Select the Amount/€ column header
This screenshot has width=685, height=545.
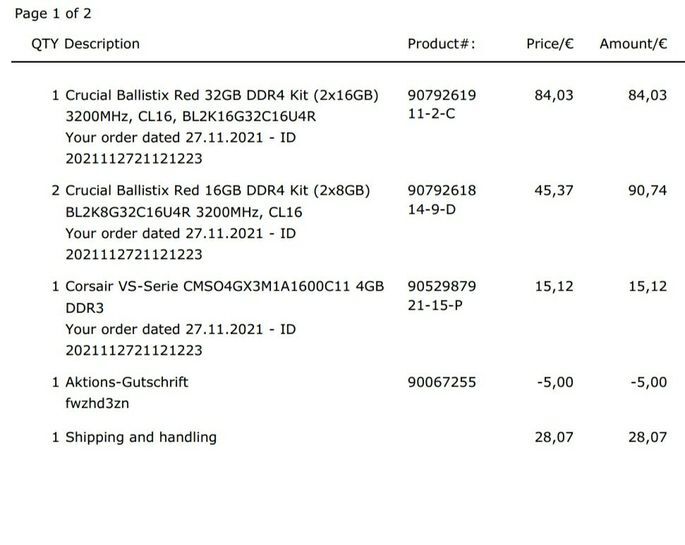(632, 44)
